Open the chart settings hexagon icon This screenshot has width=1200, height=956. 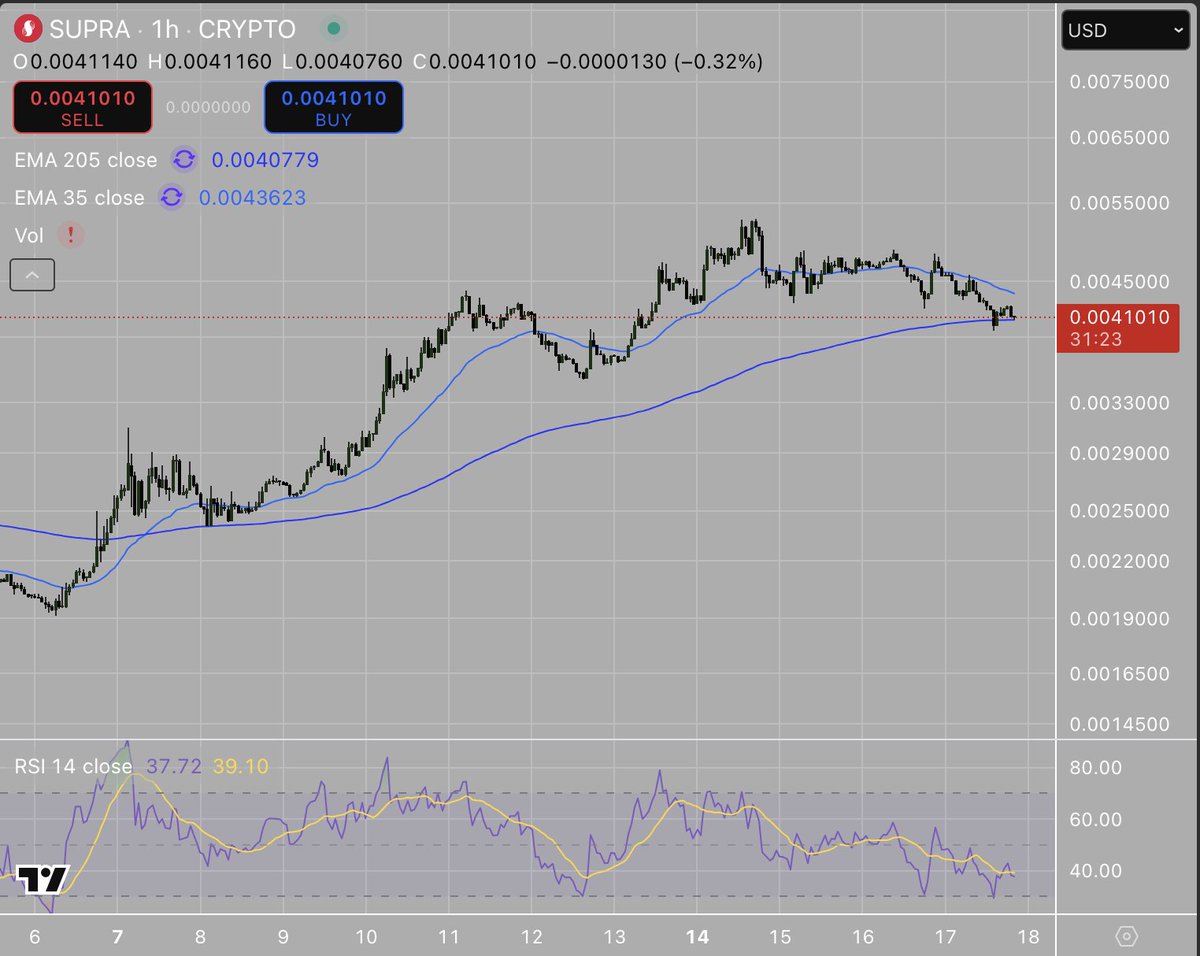pos(1127,937)
